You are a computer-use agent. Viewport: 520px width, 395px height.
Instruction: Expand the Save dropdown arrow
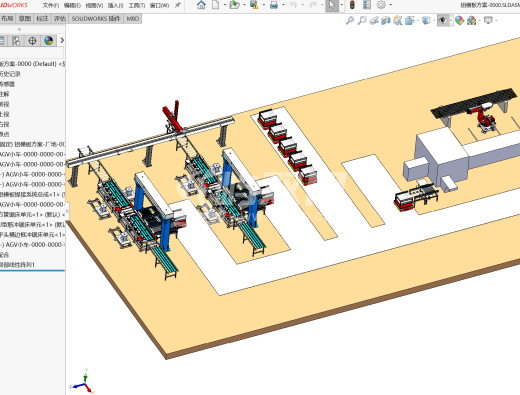point(264,5)
